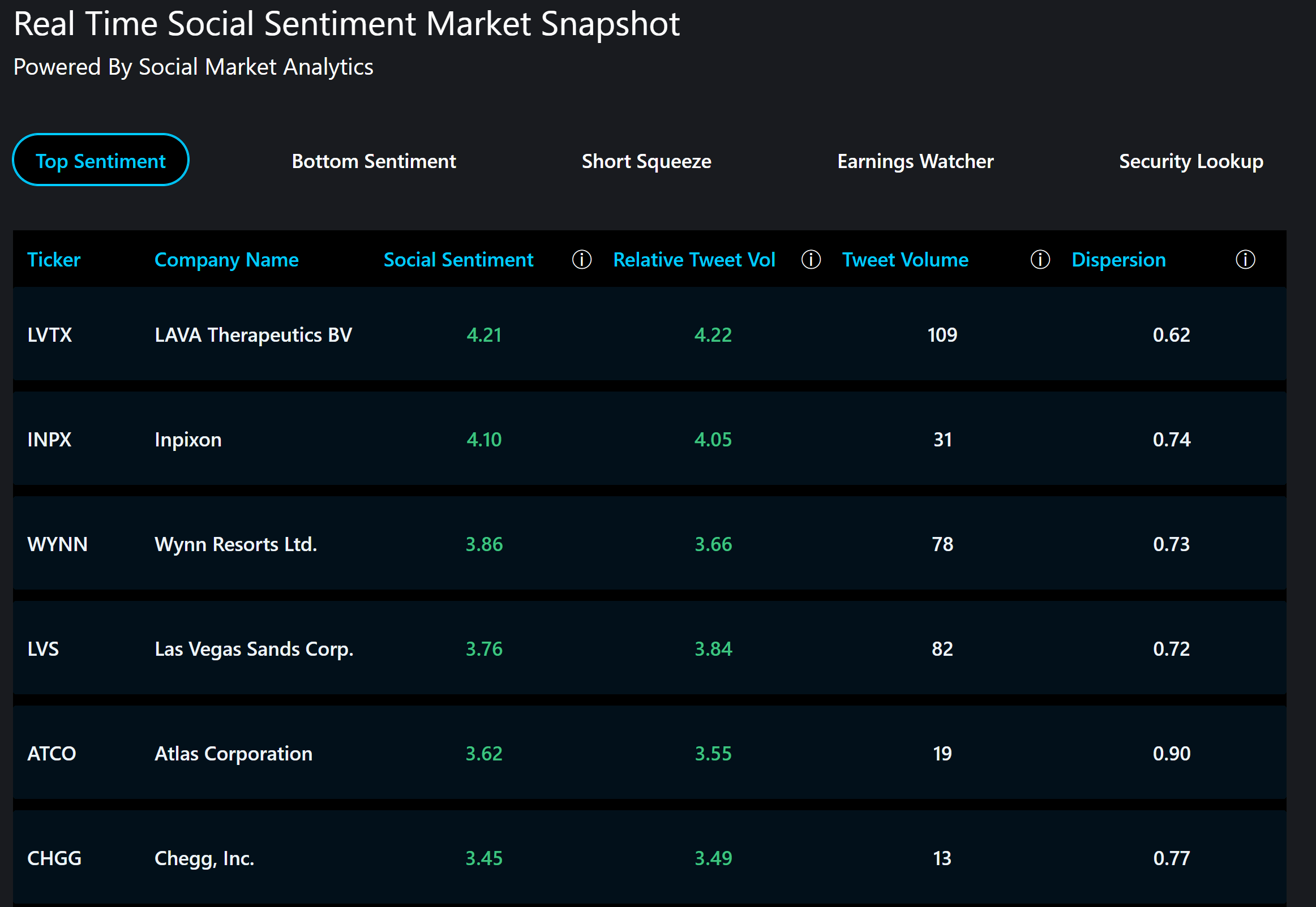Click the LVS ticker
Image resolution: width=1316 pixels, height=907 pixels.
coord(43,648)
